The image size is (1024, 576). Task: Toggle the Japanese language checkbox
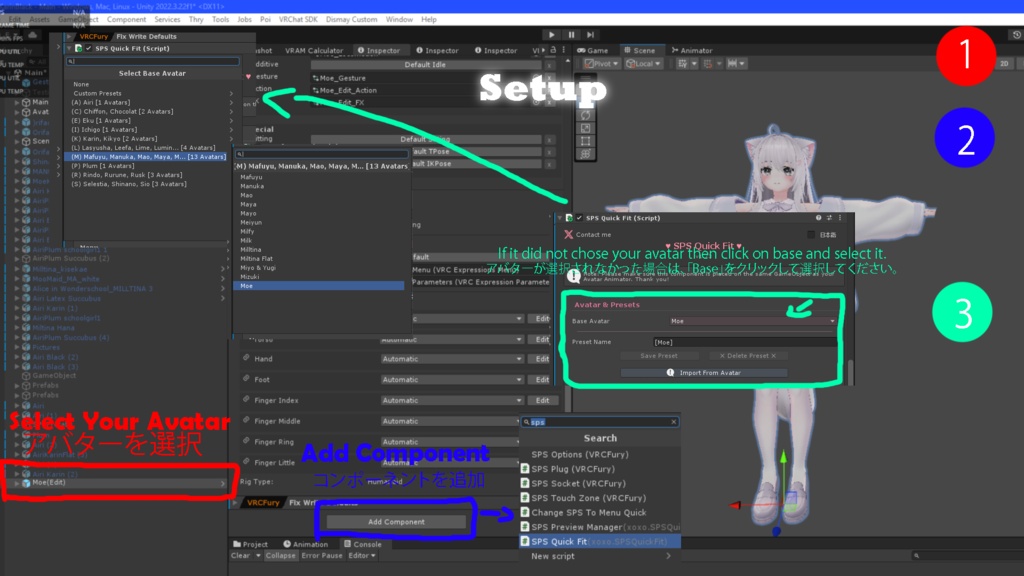coord(811,234)
